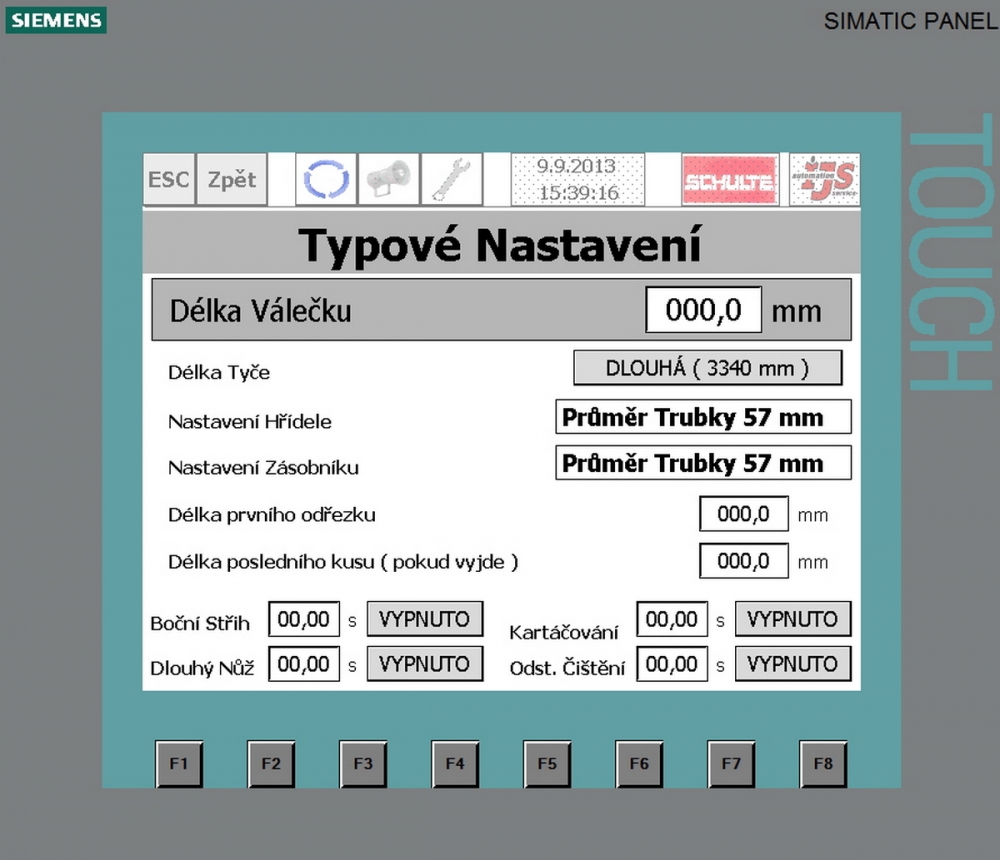Change Délka Tyče DLOUHÁ (3340 mm) selection
The height and width of the screenshot is (860, 1000).
[707, 368]
